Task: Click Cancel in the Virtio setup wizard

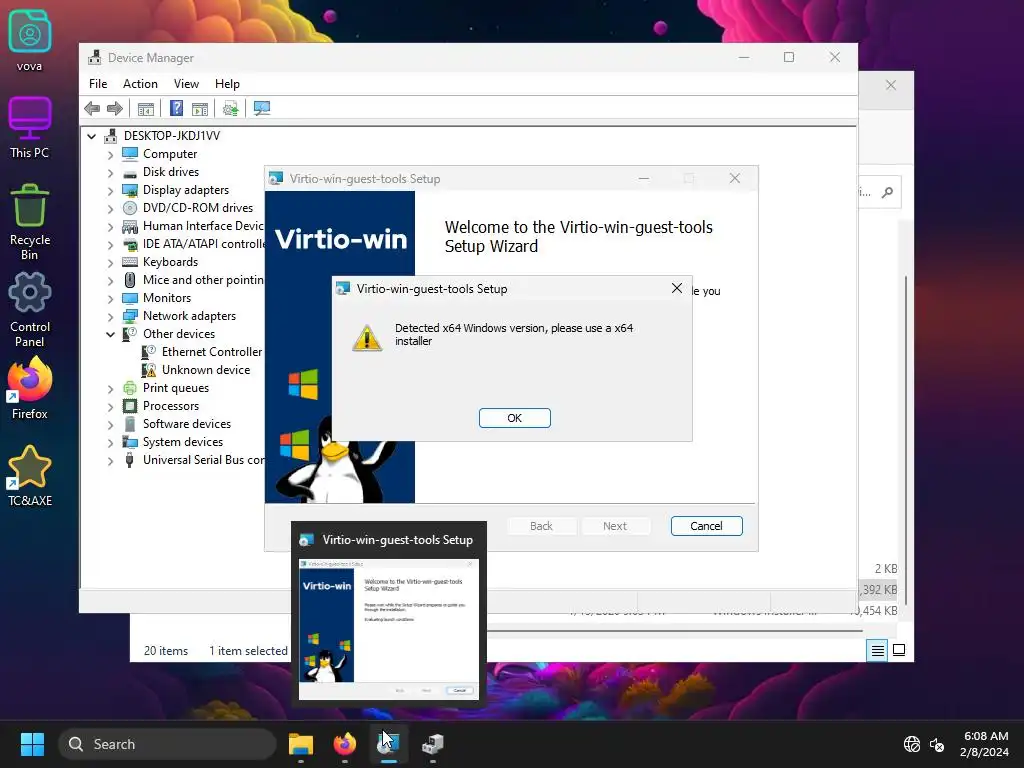Action: pyautogui.click(x=707, y=526)
